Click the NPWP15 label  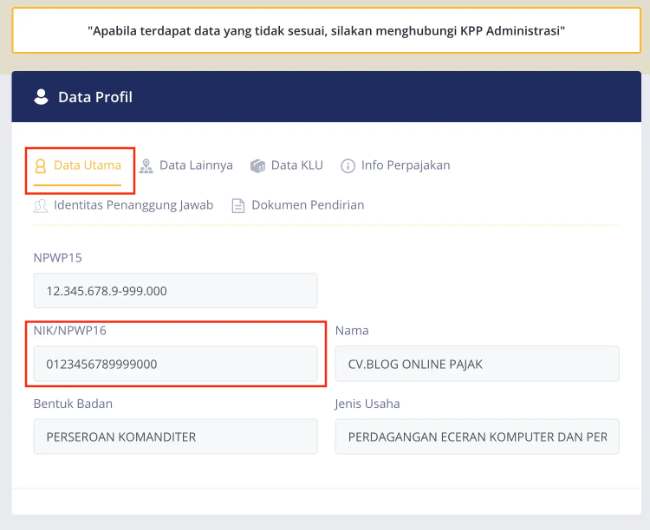point(58,258)
